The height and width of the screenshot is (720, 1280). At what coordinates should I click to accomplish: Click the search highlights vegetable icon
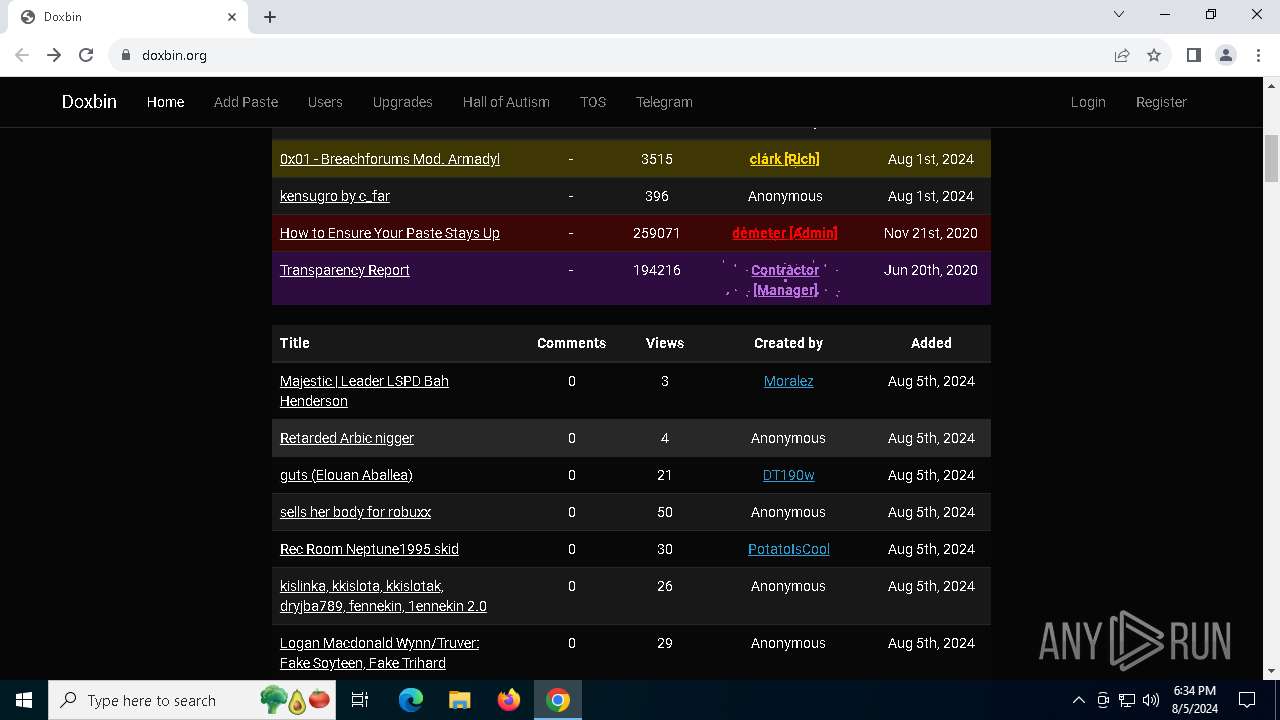(x=295, y=699)
